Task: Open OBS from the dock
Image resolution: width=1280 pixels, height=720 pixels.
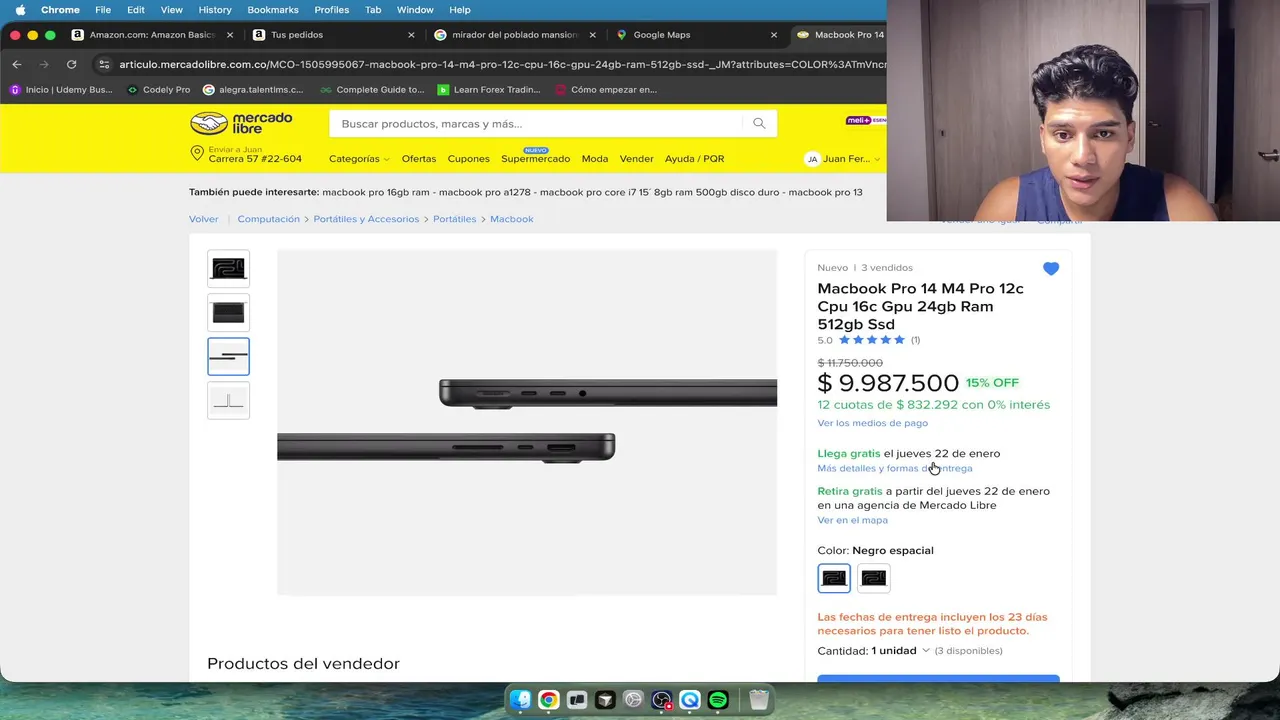Action: [661, 700]
